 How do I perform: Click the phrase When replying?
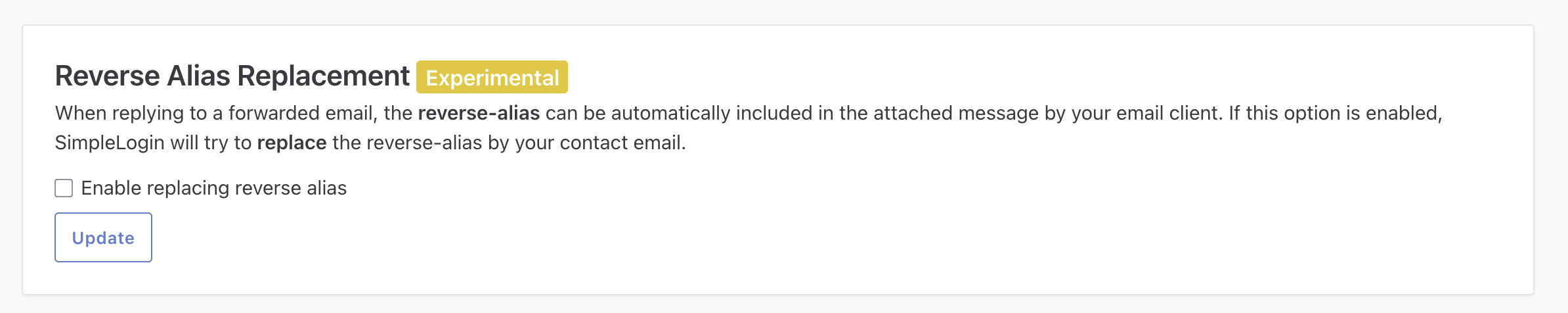pos(120,113)
